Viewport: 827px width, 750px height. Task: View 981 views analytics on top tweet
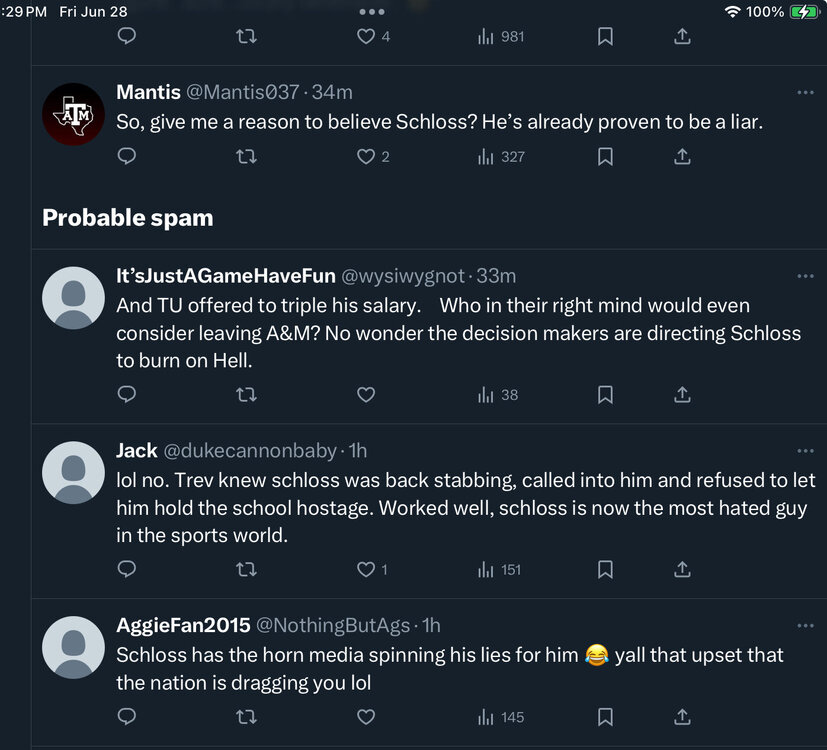[501, 37]
